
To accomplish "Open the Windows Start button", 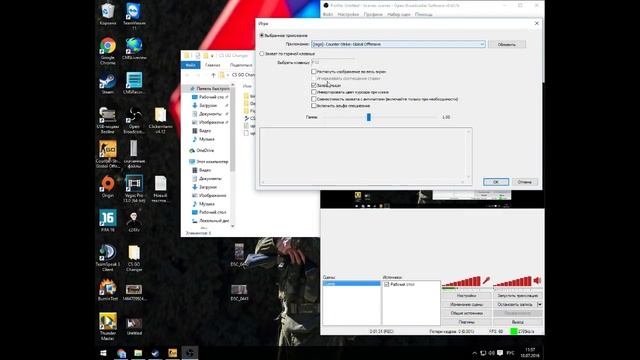I will [x=104, y=353].
